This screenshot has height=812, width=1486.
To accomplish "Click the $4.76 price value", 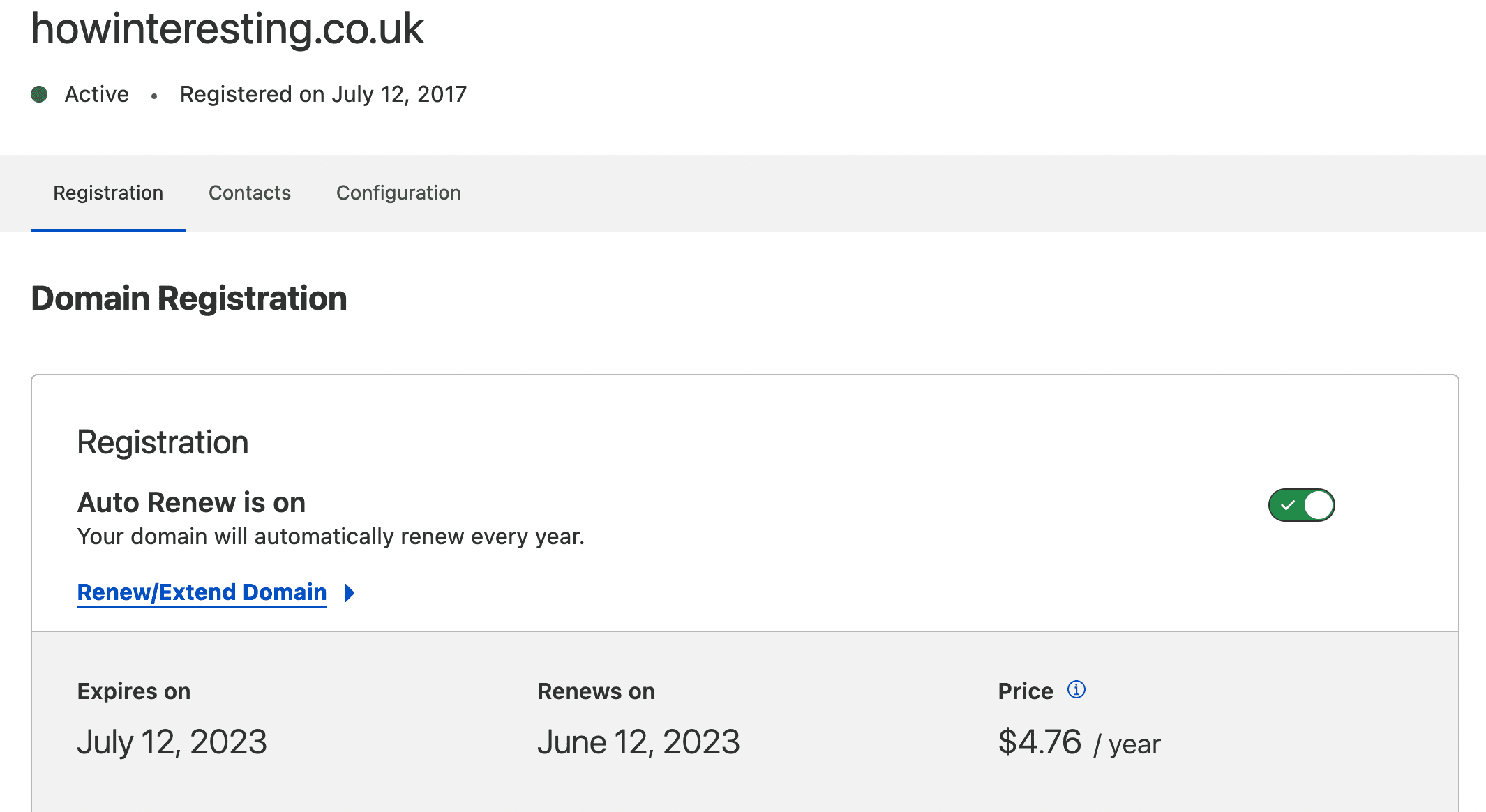I will click(1040, 742).
